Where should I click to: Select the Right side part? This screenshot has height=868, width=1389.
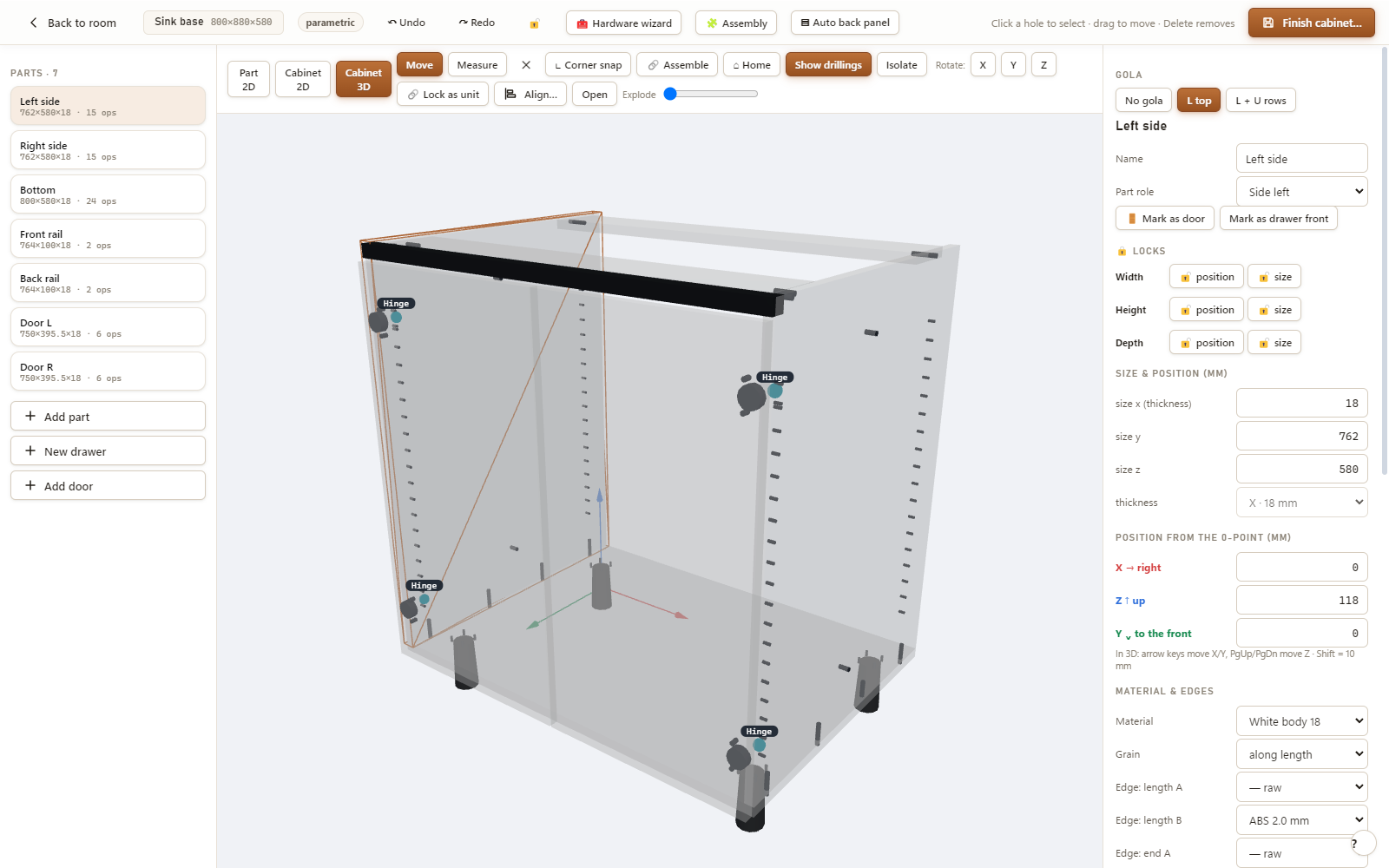pyautogui.click(x=108, y=150)
